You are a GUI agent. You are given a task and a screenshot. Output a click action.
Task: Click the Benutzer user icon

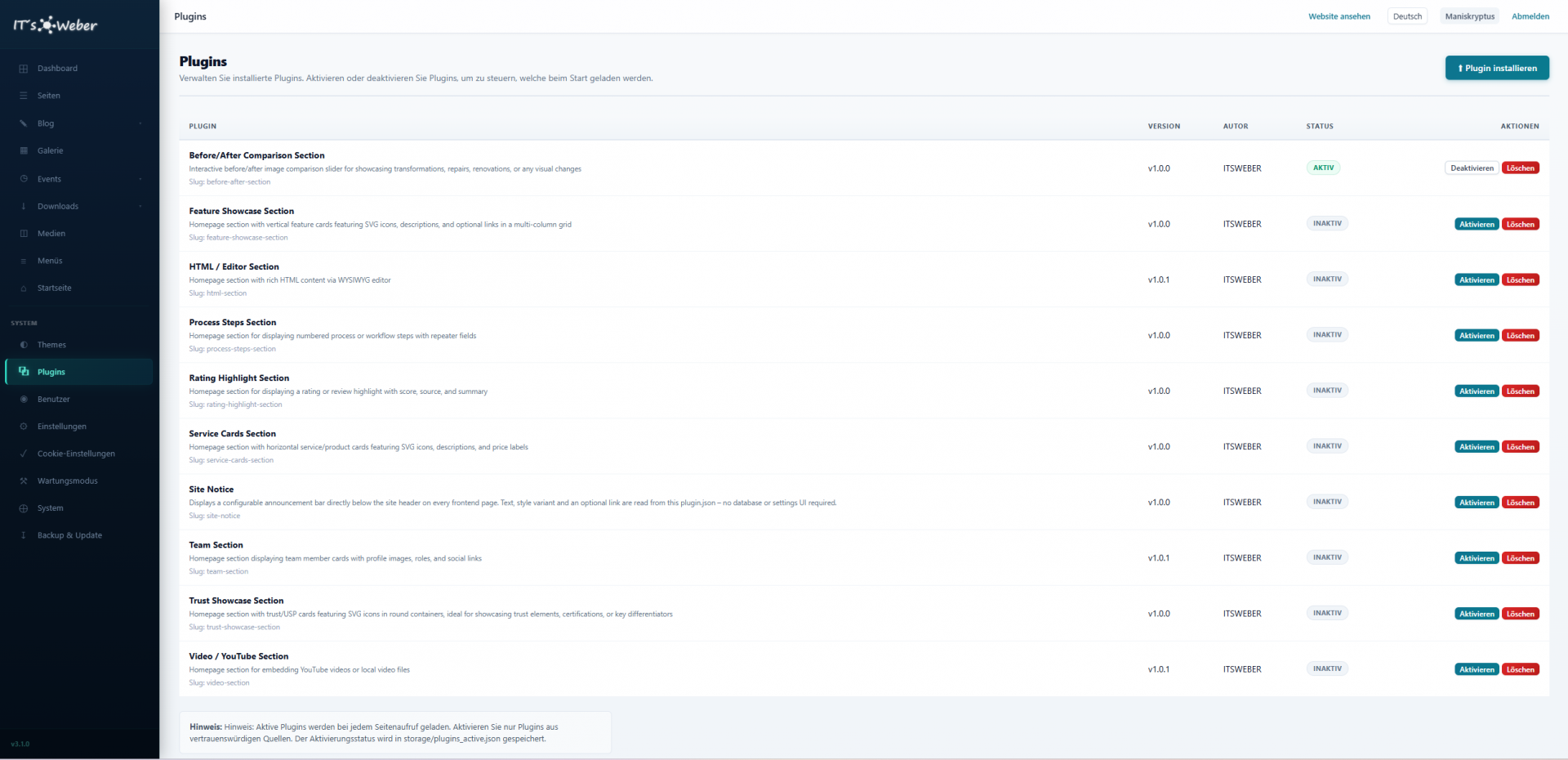pos(24,400)
